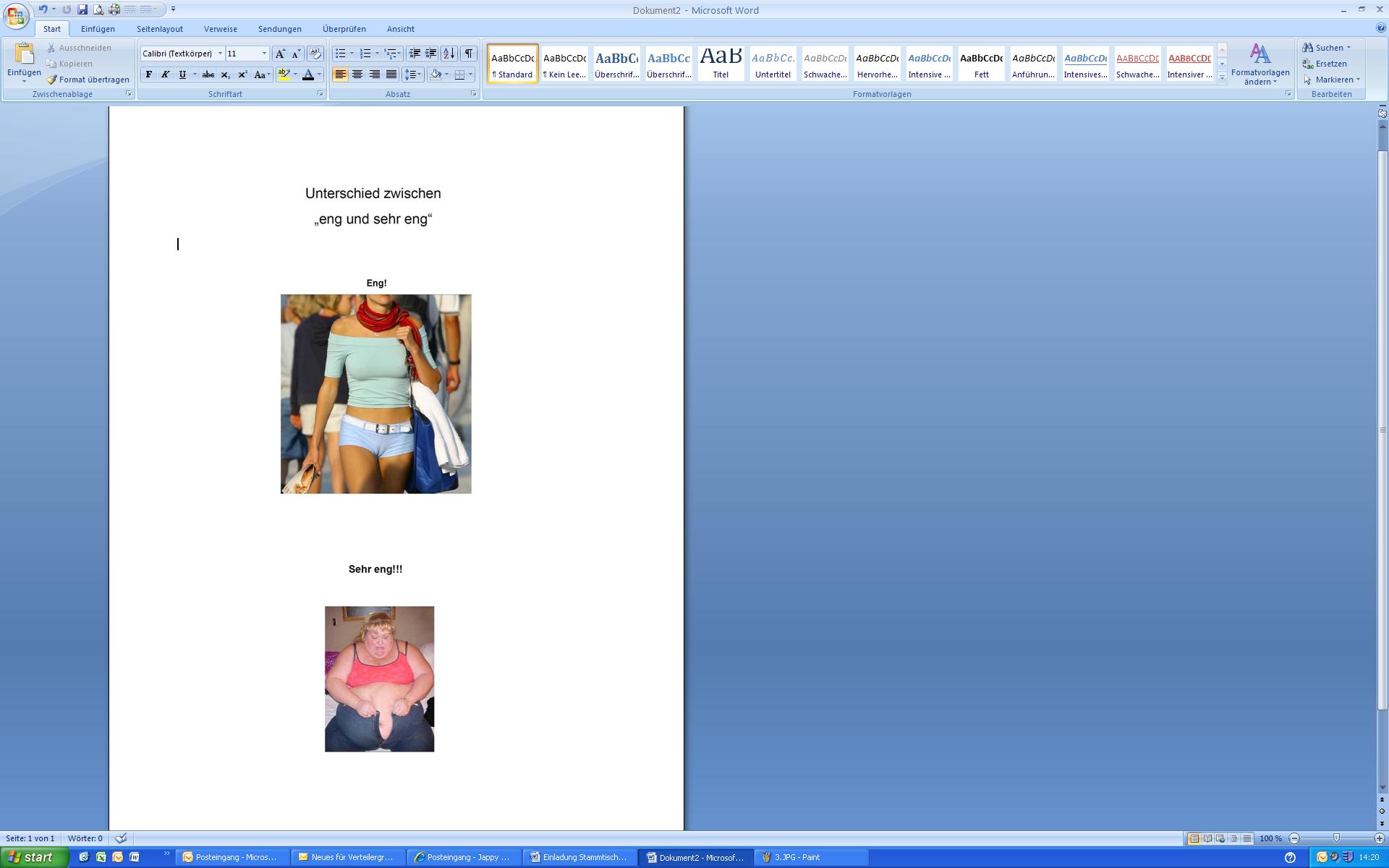This screenshot has height=868, width=1389.
Task: Open the Seitenlayout ribbon tab
Action: [x=160, y=29]
